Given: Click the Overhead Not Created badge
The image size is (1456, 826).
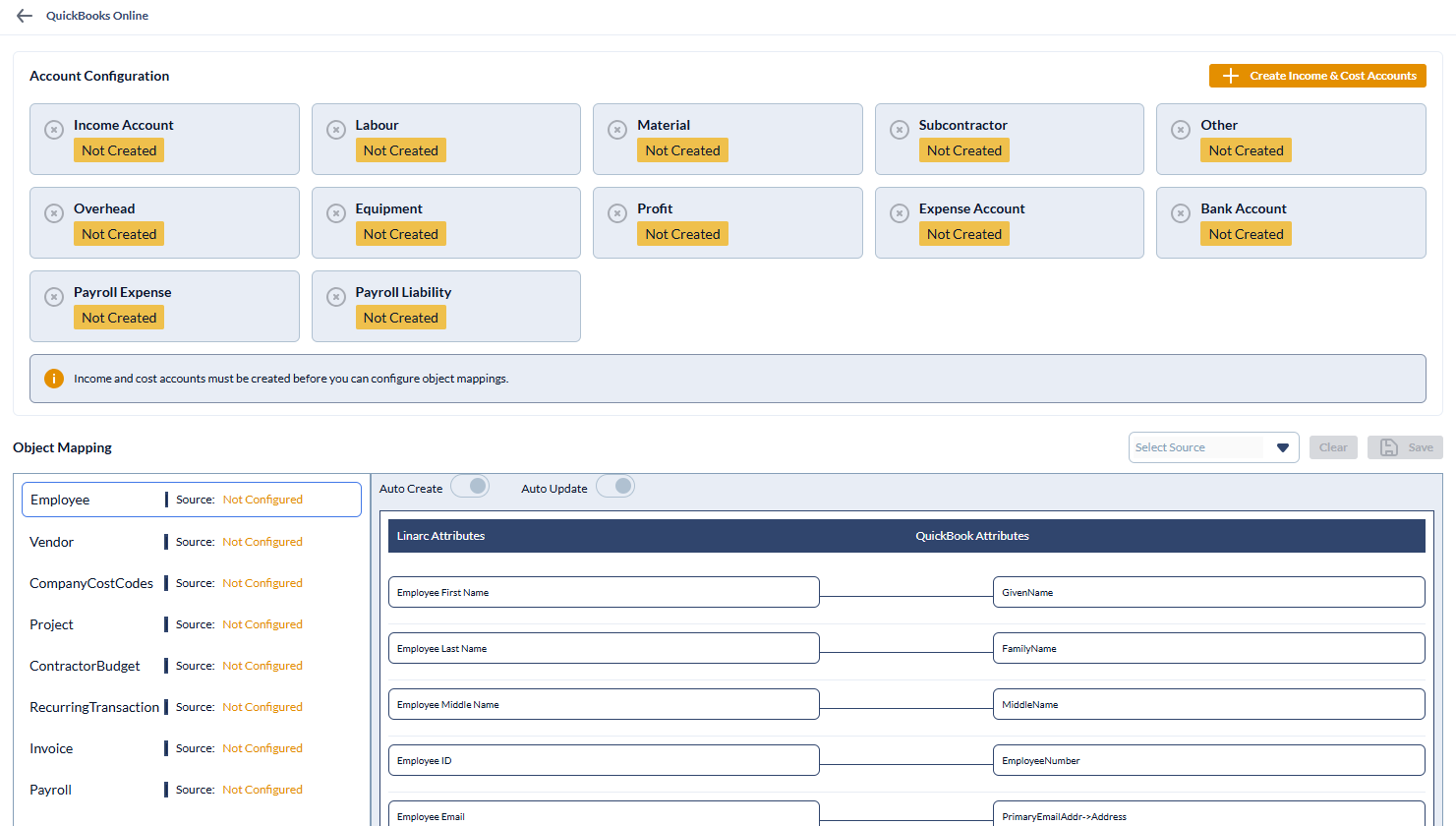Looking at the screenshot, I should pos(119,234).
